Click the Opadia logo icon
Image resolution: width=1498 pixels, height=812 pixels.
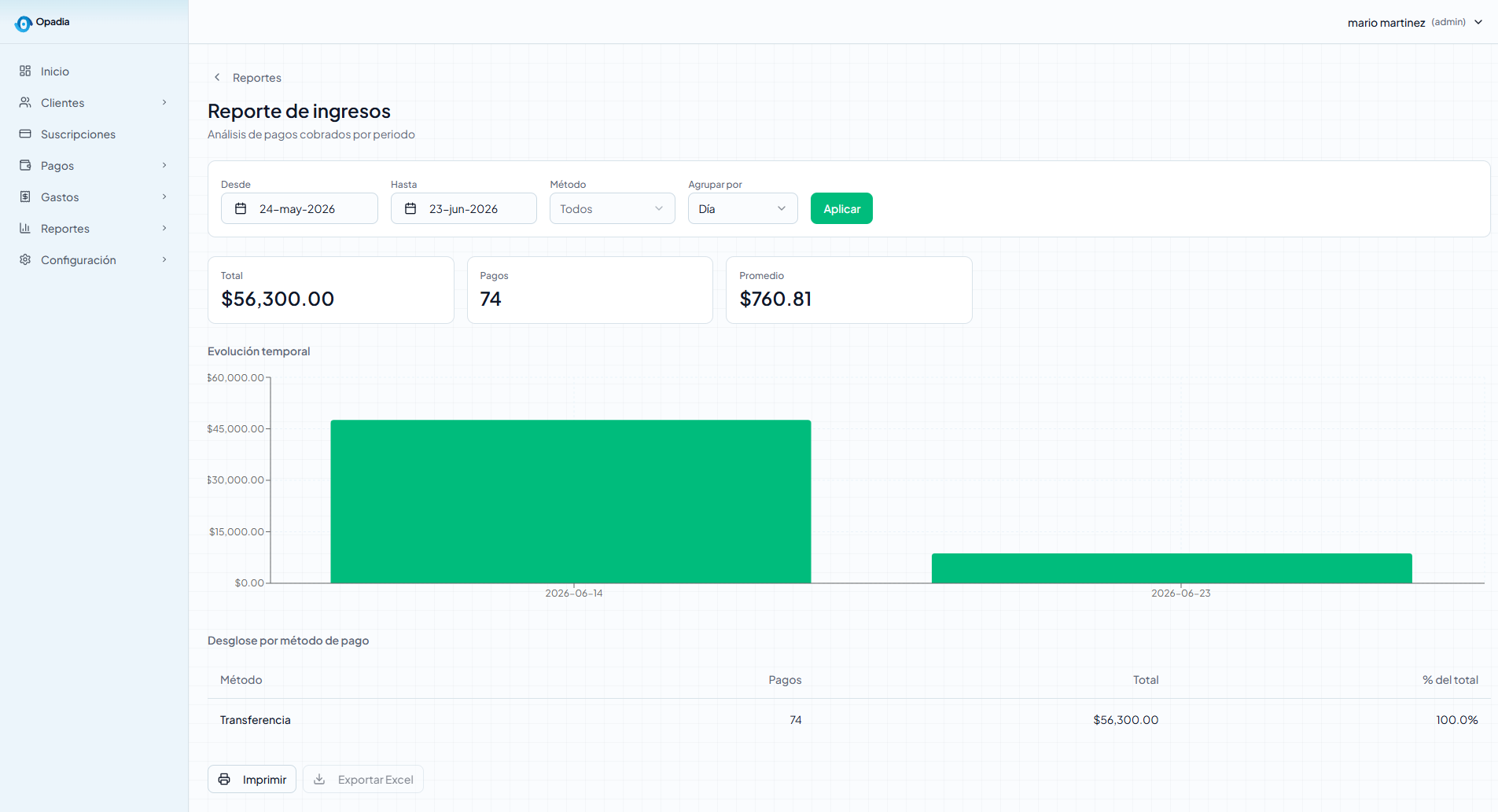[x=24, y=24]
